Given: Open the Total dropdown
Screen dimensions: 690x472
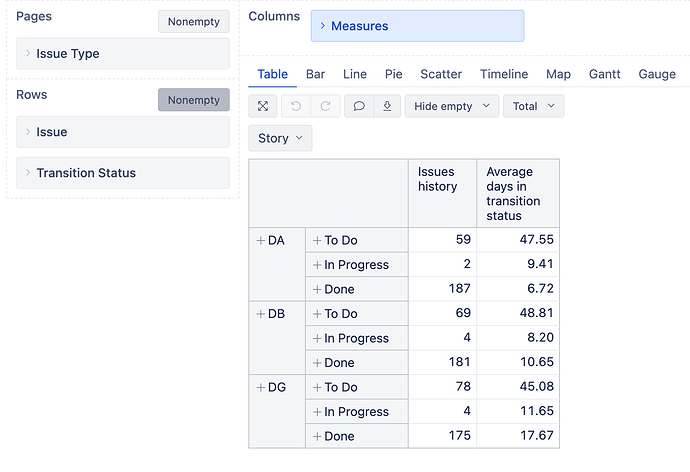Looking at the screenshot, I should [533, 106].
